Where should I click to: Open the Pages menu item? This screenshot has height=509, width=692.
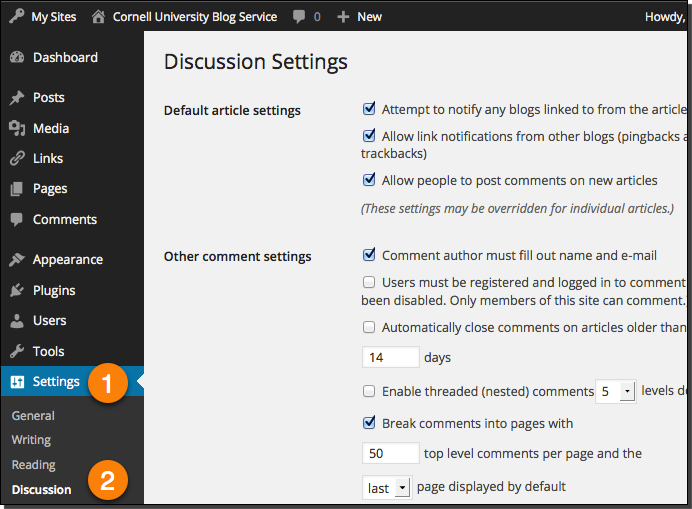[x=50, y=189]
